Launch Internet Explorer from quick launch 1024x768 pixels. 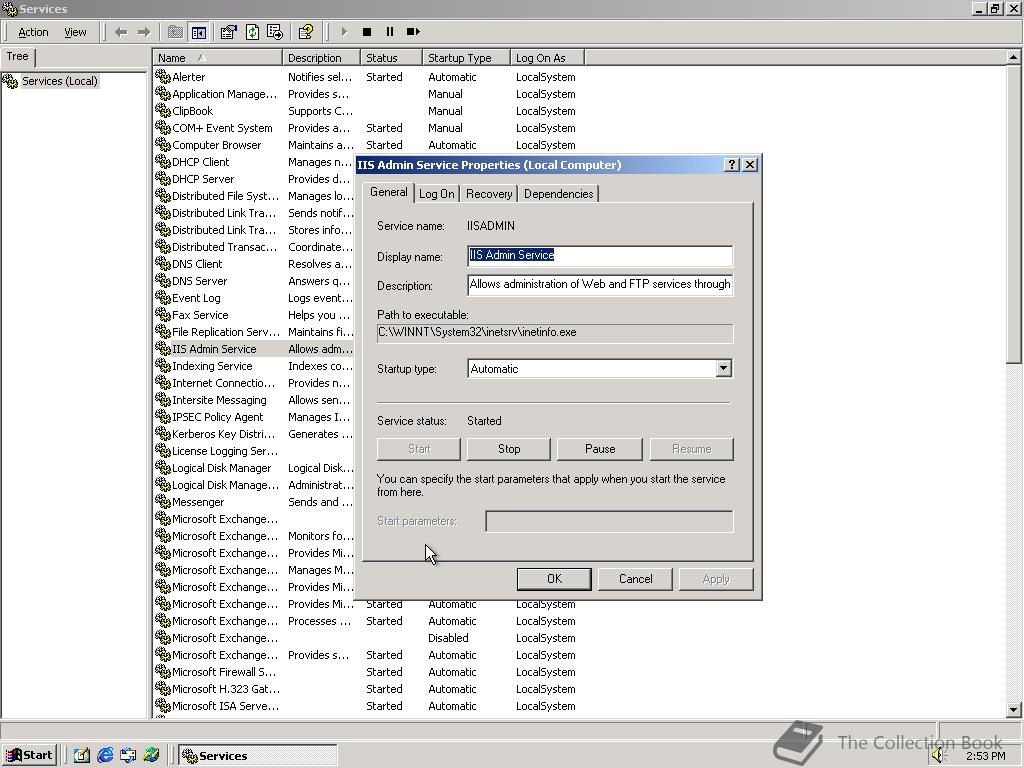(x=105, y=755)
